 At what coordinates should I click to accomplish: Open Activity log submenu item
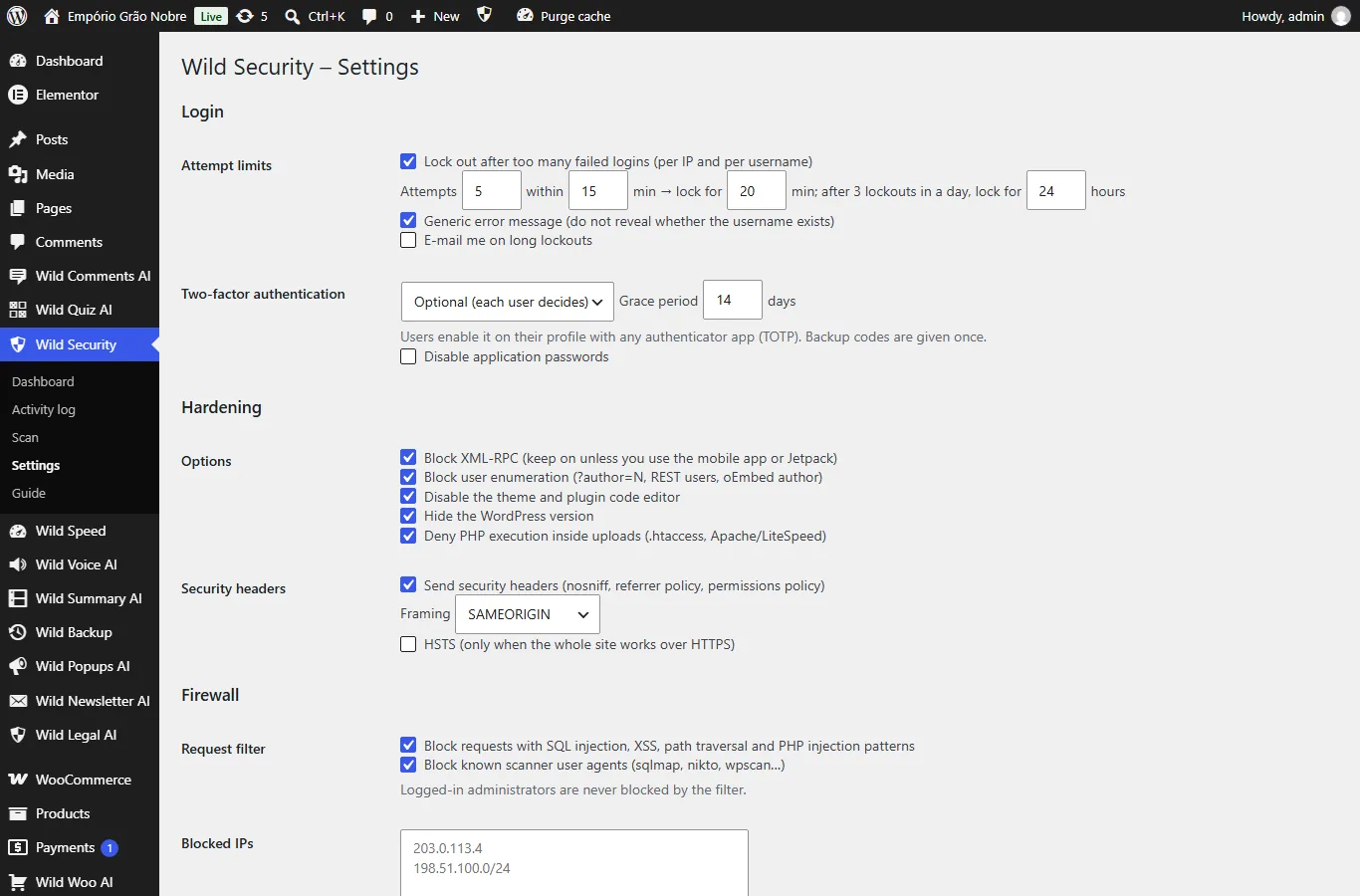tap(44, 409)
